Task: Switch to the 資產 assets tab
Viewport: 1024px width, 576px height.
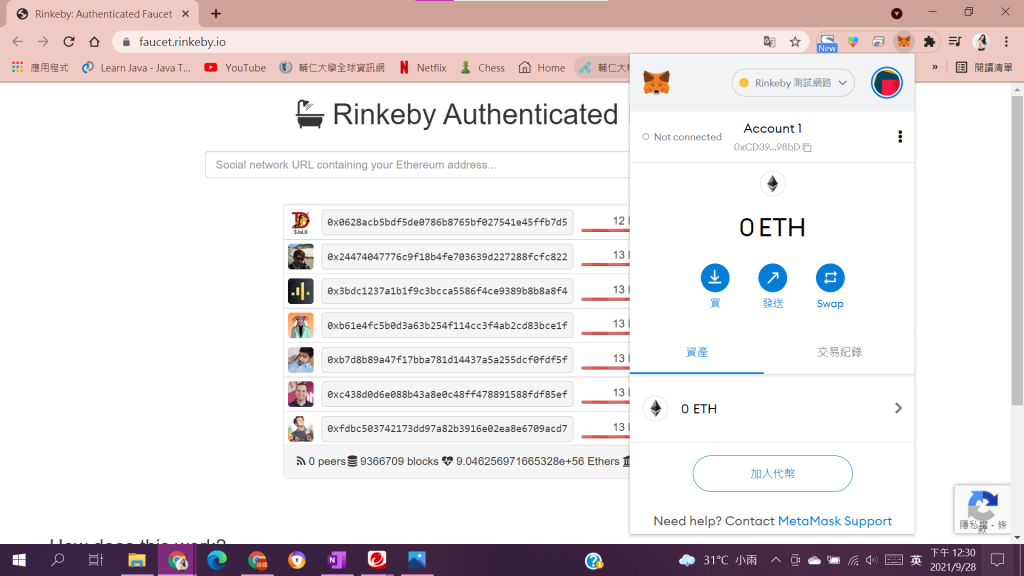Action: click(697, 353)
